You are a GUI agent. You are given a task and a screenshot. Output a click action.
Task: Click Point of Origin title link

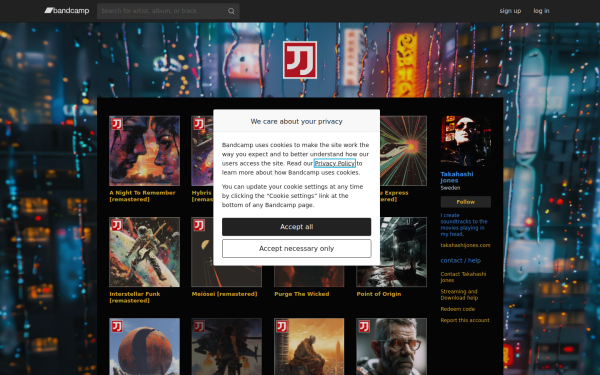(x=379, y=294)
